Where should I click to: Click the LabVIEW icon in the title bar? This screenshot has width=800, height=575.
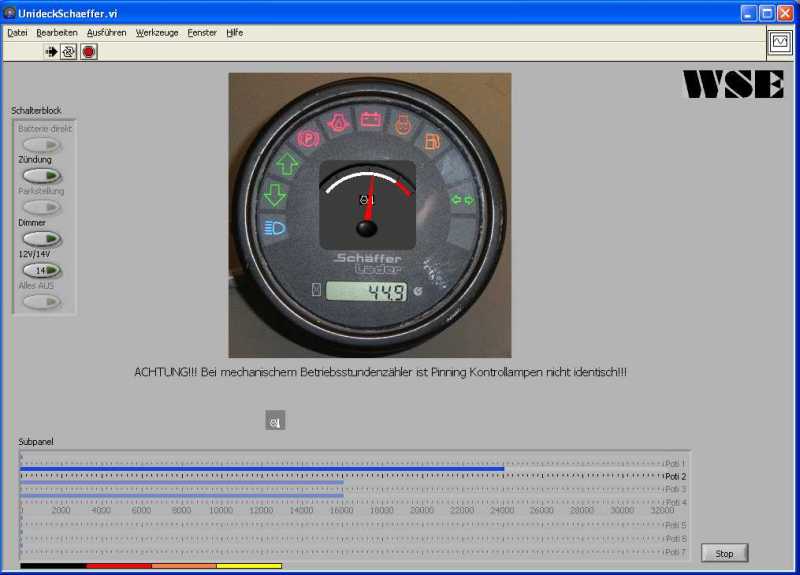[x=9, y=13]
